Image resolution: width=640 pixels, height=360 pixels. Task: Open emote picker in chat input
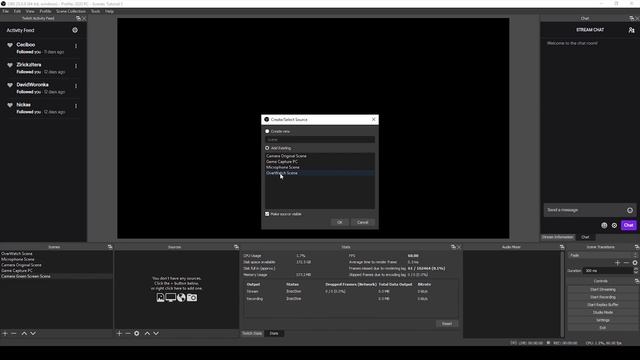[x=630, y=210]
